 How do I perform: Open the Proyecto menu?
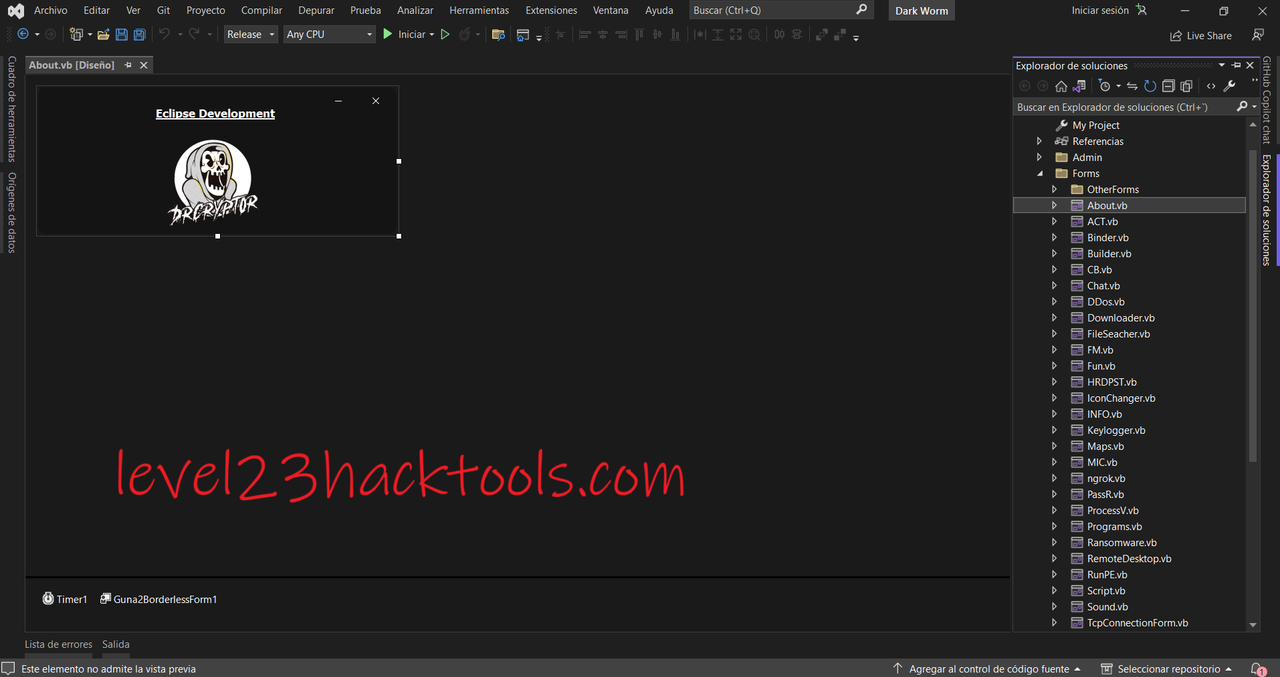[206, 10]
